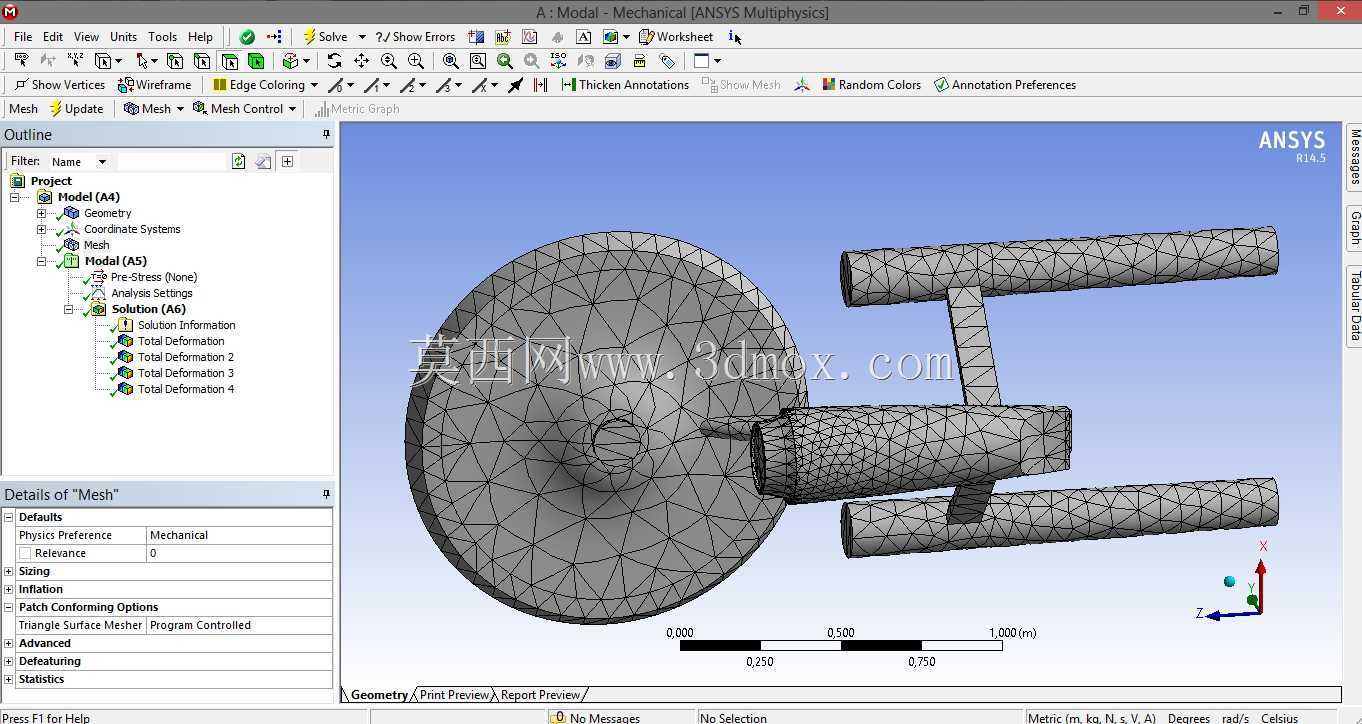This screenshot has height=724, width=1362.
Task: Click the ISO view icon
Action: (558, 61)
